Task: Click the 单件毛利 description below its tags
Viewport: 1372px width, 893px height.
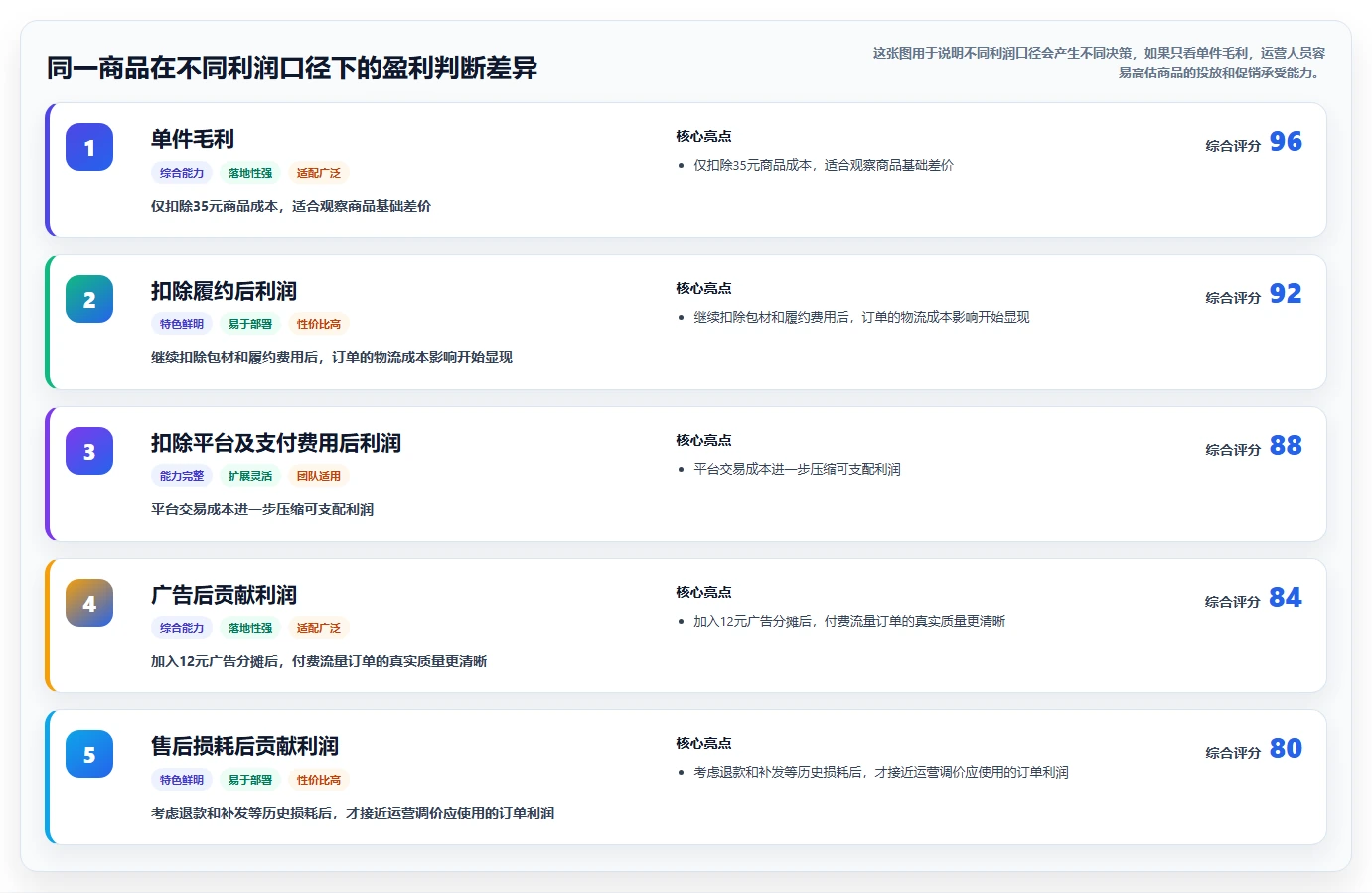Action: (x=291, y=207)
